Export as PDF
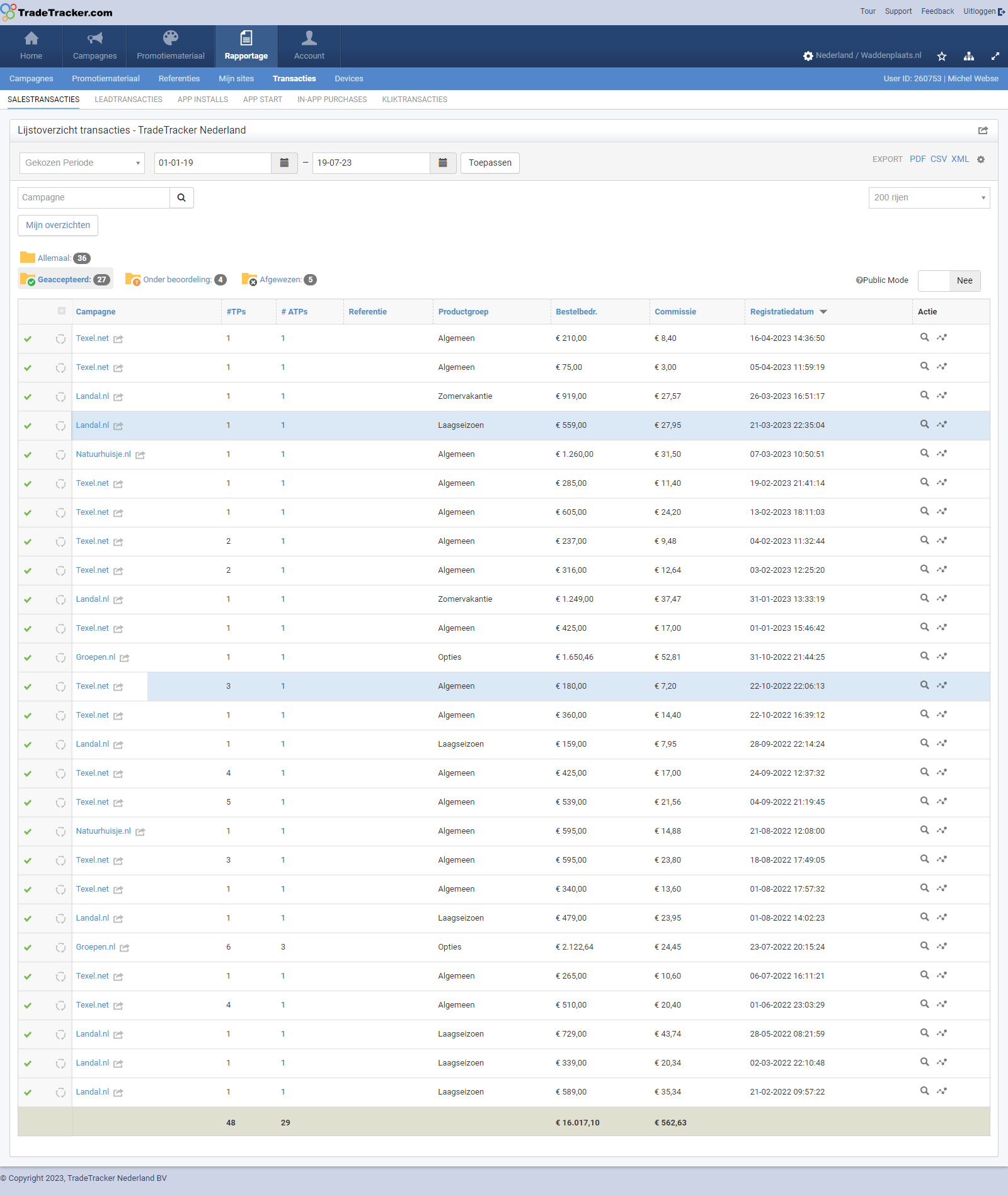1008x1196 pixels. pyautogui.click(x=917, y=159)
